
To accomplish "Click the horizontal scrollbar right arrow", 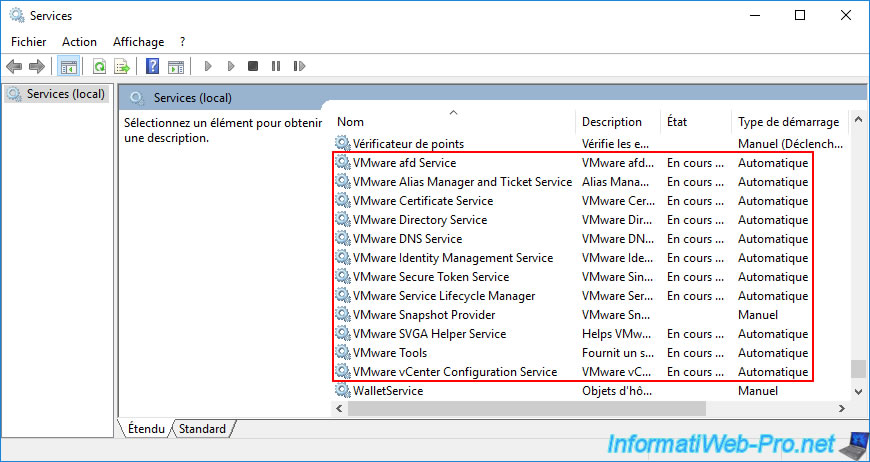I will [842, 409].
